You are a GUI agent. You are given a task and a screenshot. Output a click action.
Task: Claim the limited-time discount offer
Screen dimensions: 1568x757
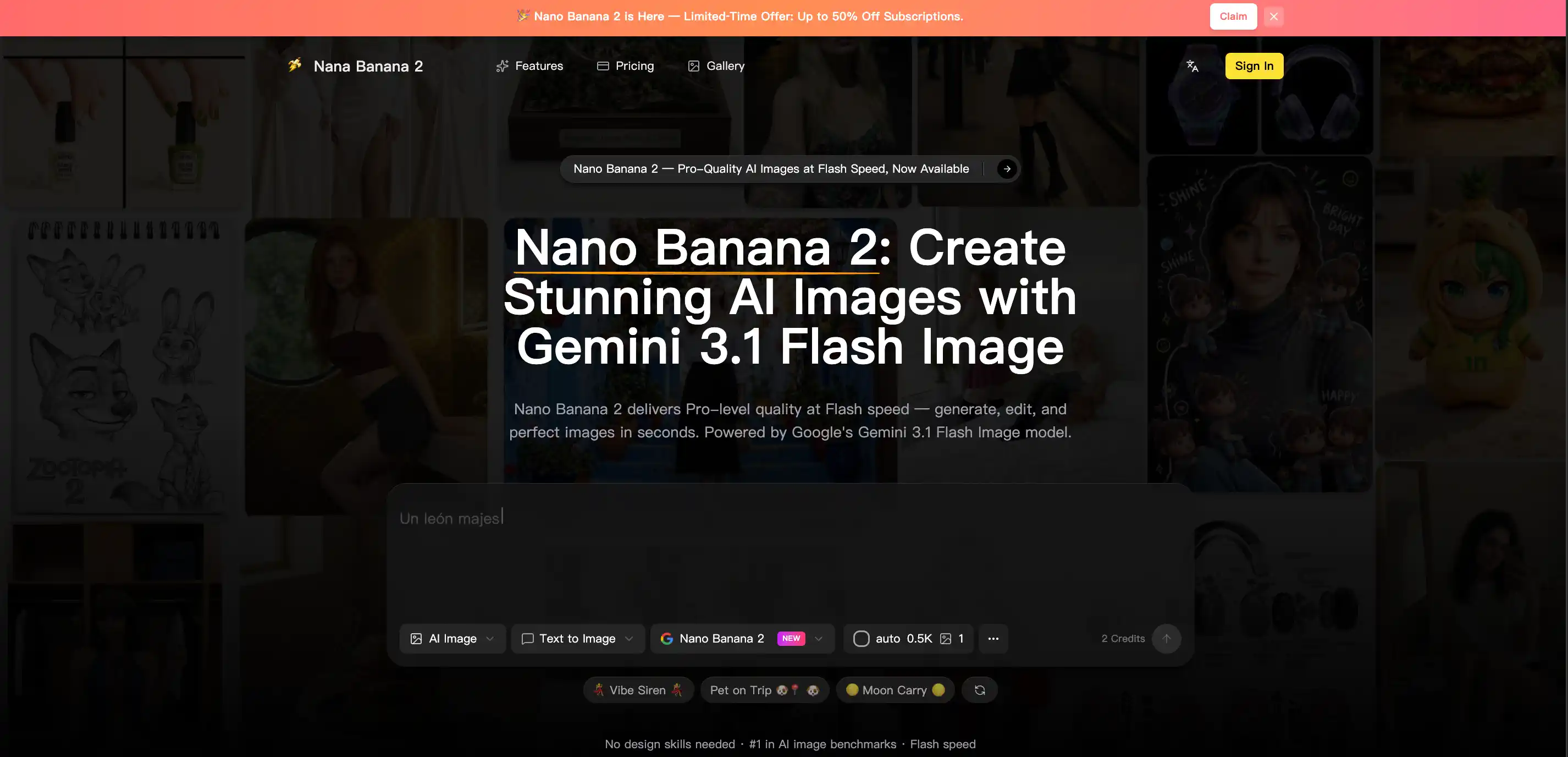(x=1233, y=17)
